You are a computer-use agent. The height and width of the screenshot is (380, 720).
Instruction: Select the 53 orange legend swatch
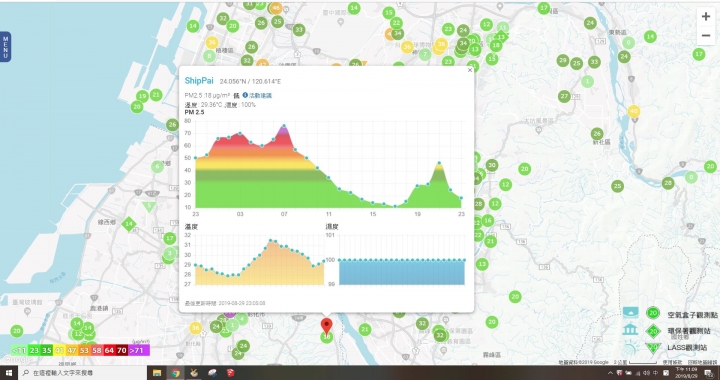click(x=84, y=351)
